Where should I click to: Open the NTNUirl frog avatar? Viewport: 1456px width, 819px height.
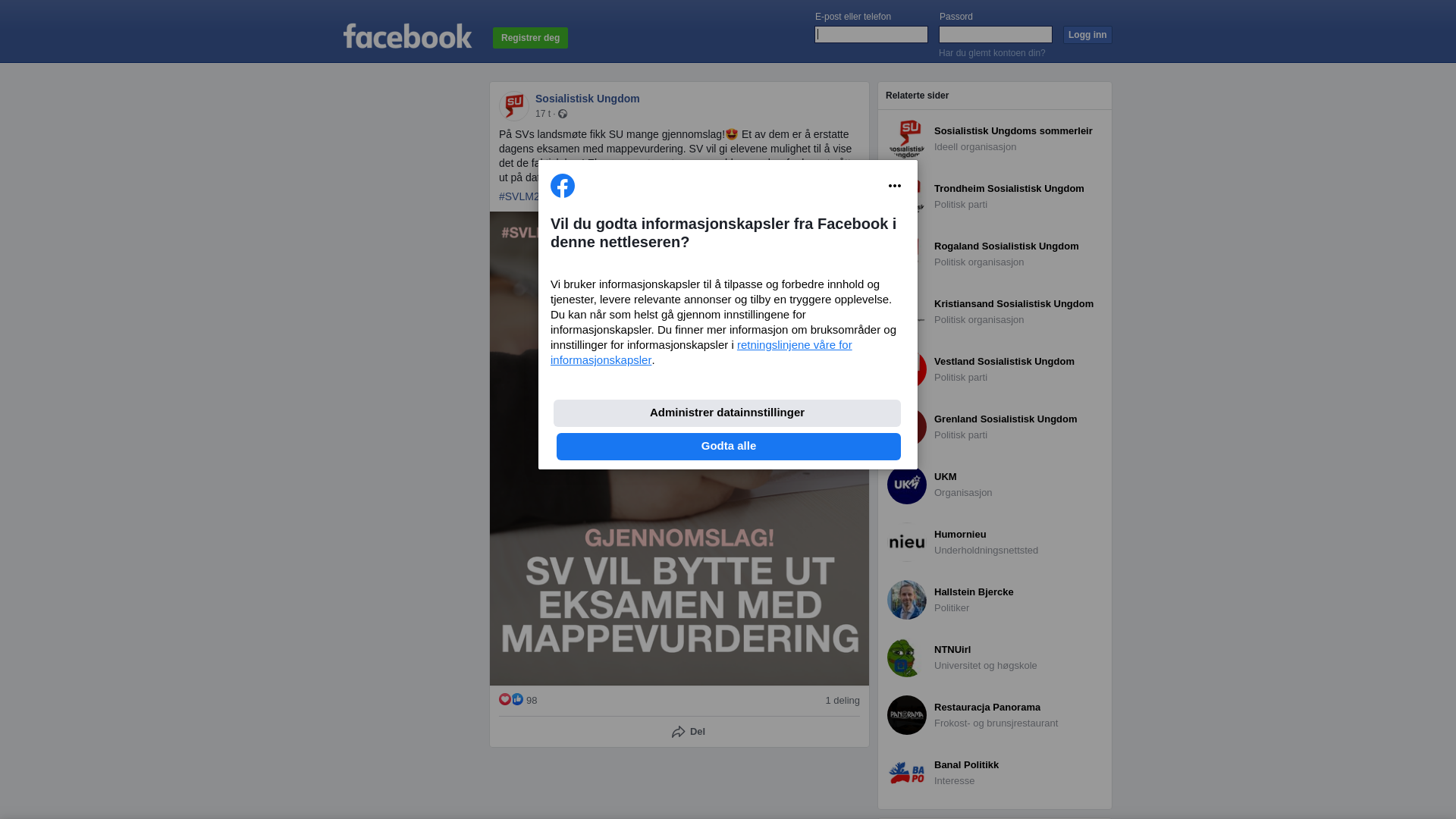point(907,657)
